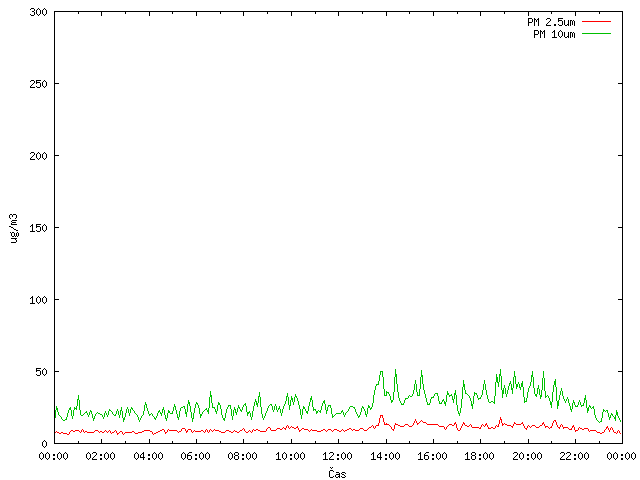Image resolution: width=640 pixels, height=480 pixels.
Task: Click the PM 2.5um legend label
Action: 551,22
